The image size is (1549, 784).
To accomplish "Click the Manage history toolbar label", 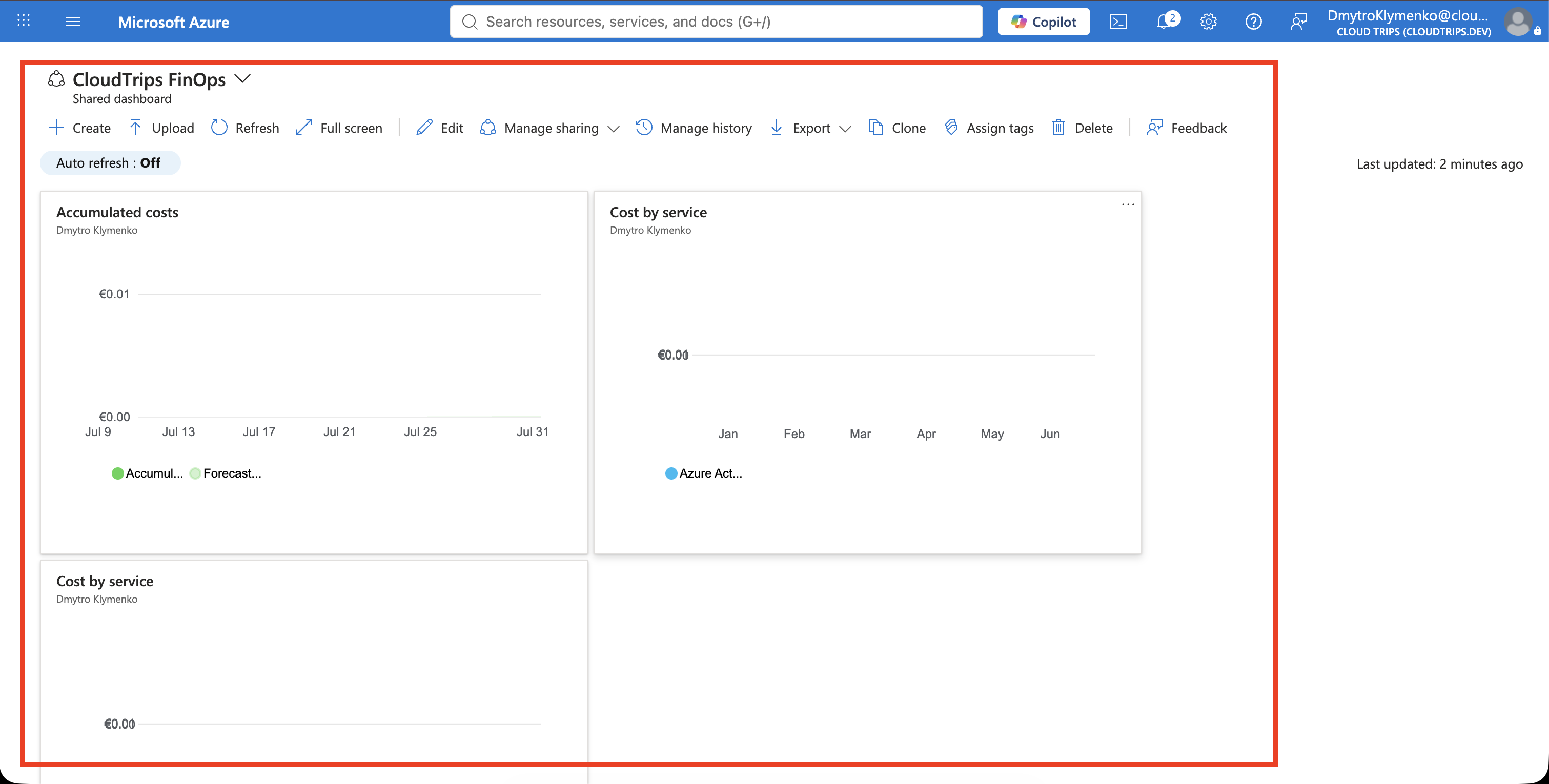I will (x=706, y=128).
